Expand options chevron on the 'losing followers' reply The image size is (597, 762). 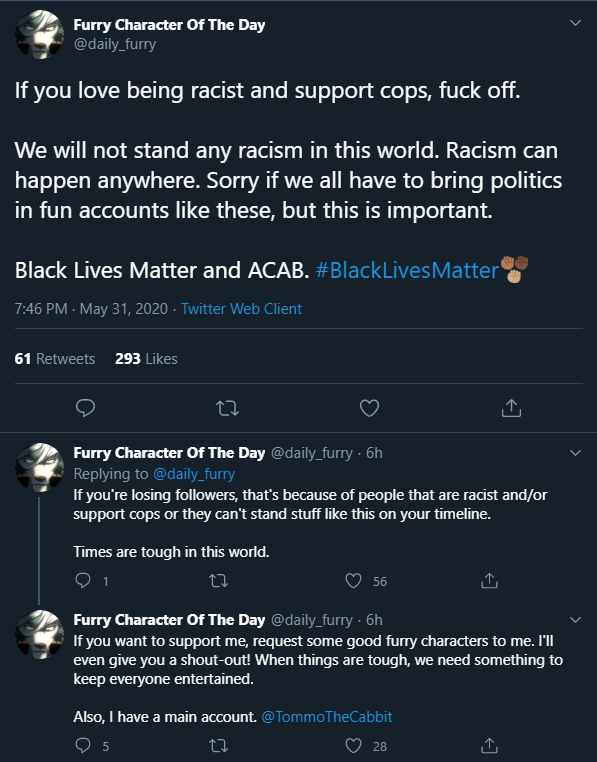(576, 453)
